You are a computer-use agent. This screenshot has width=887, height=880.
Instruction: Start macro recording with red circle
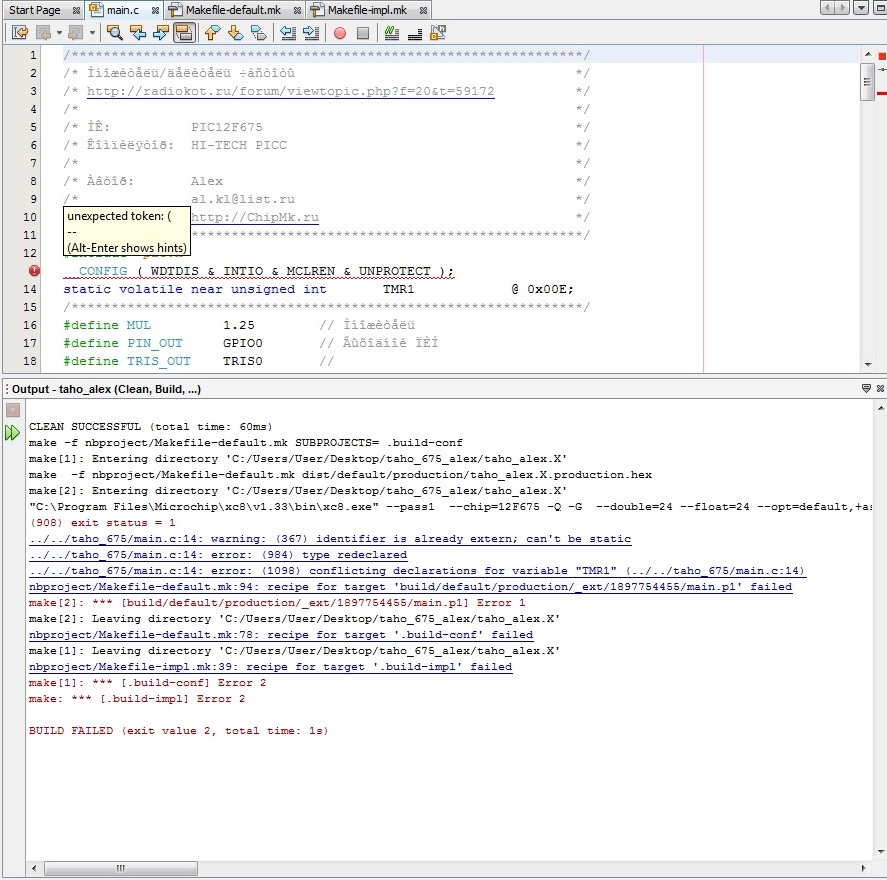coord(340,32)
